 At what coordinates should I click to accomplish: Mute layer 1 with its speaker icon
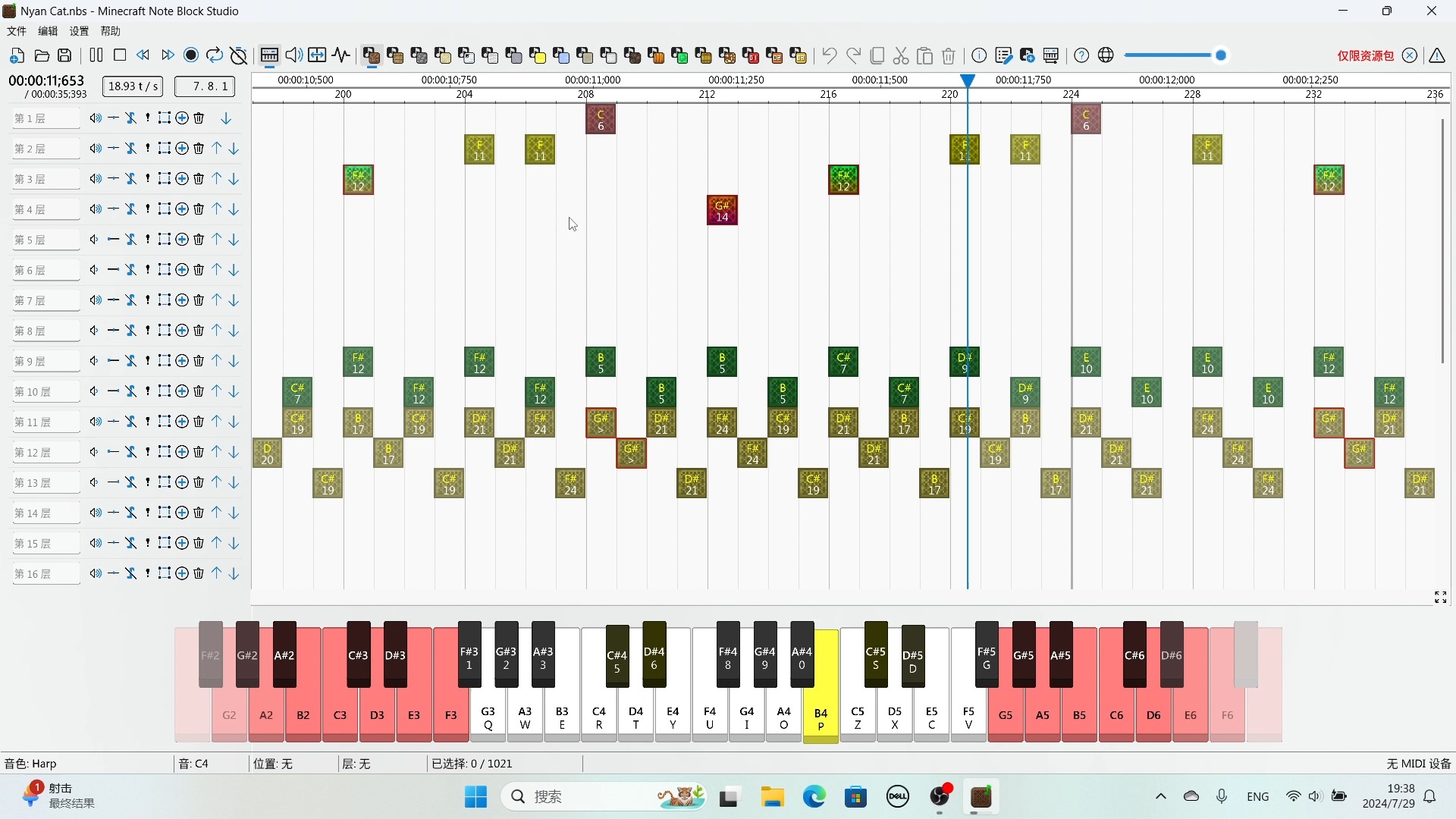click(96, 118)
